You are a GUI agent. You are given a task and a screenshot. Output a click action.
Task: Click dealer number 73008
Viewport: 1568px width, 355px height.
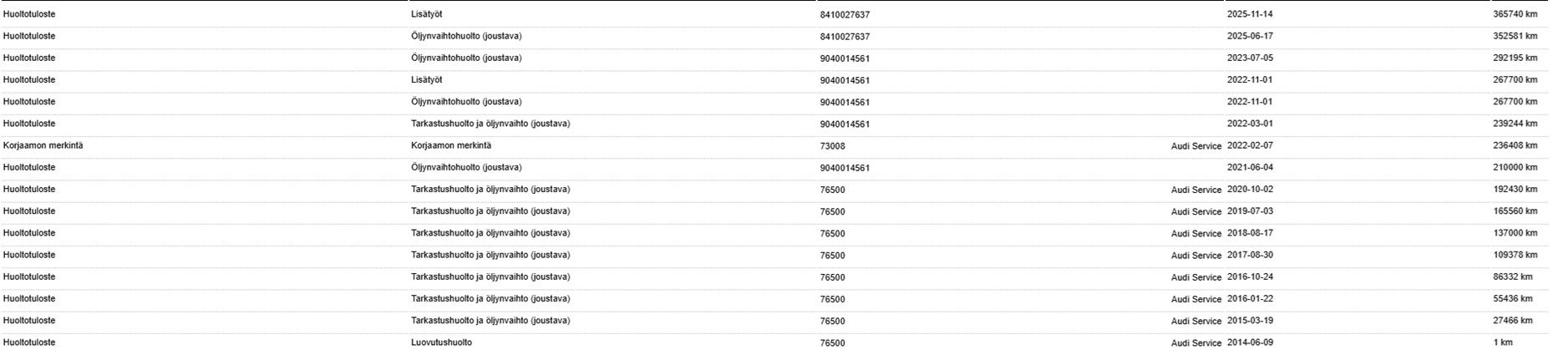(832, 146)
